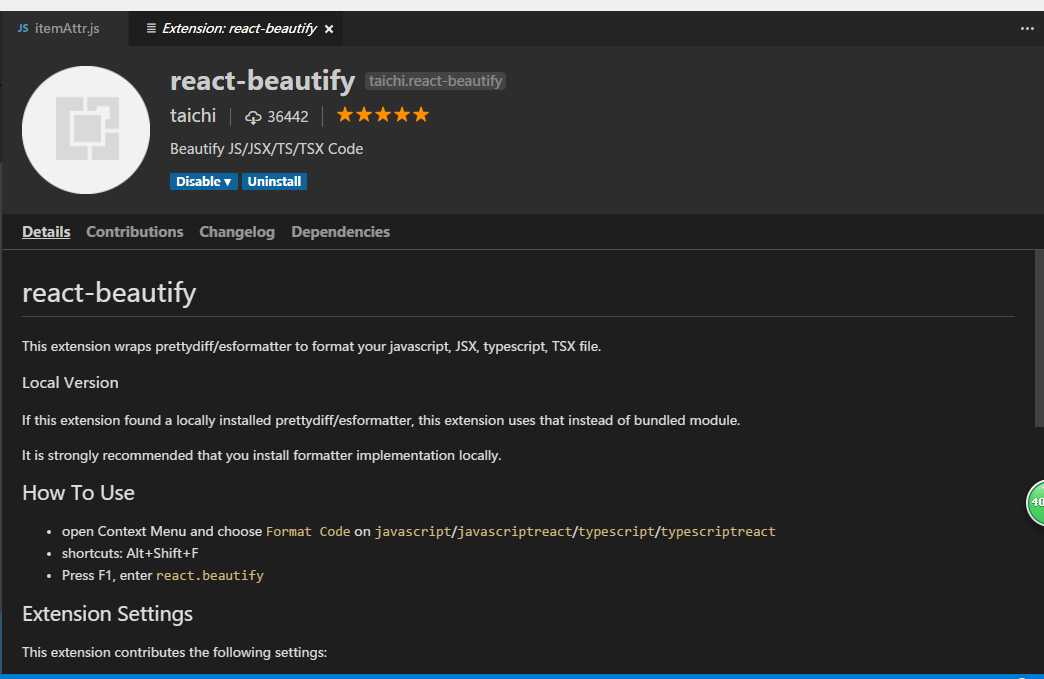Click the 'shortcuts: Alt+Shift+F' bullet
Viewport: 1044px width, 679px height.
click(x=130, y=553)
